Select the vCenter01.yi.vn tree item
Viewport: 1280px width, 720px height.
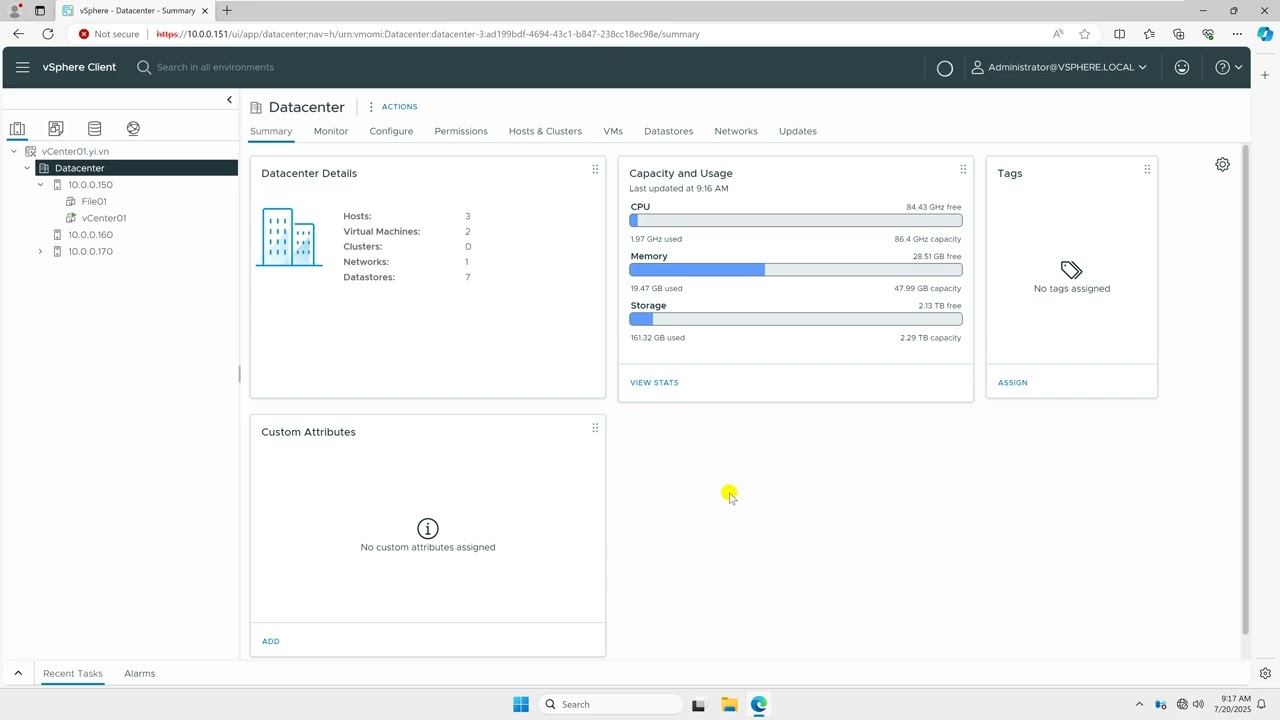[x=75, y=151]
